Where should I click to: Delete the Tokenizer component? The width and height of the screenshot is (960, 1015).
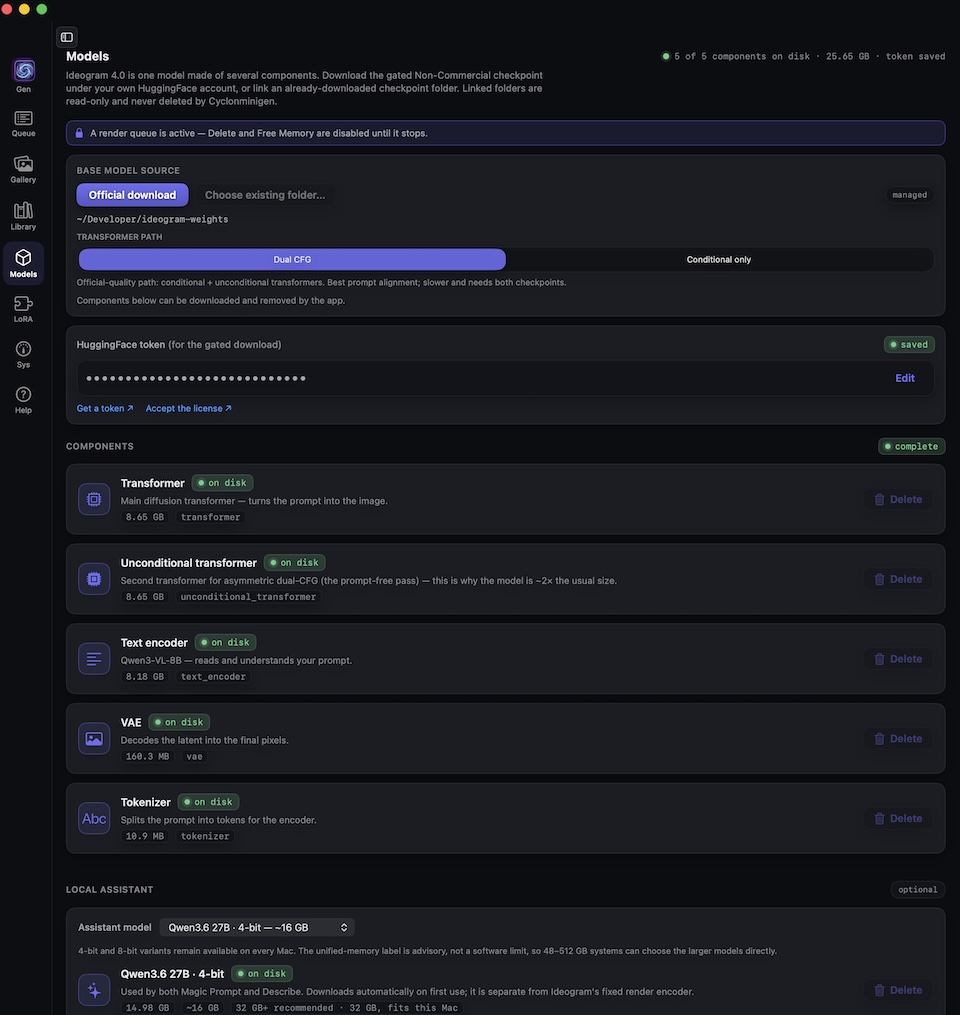click(x=898, y=818)
